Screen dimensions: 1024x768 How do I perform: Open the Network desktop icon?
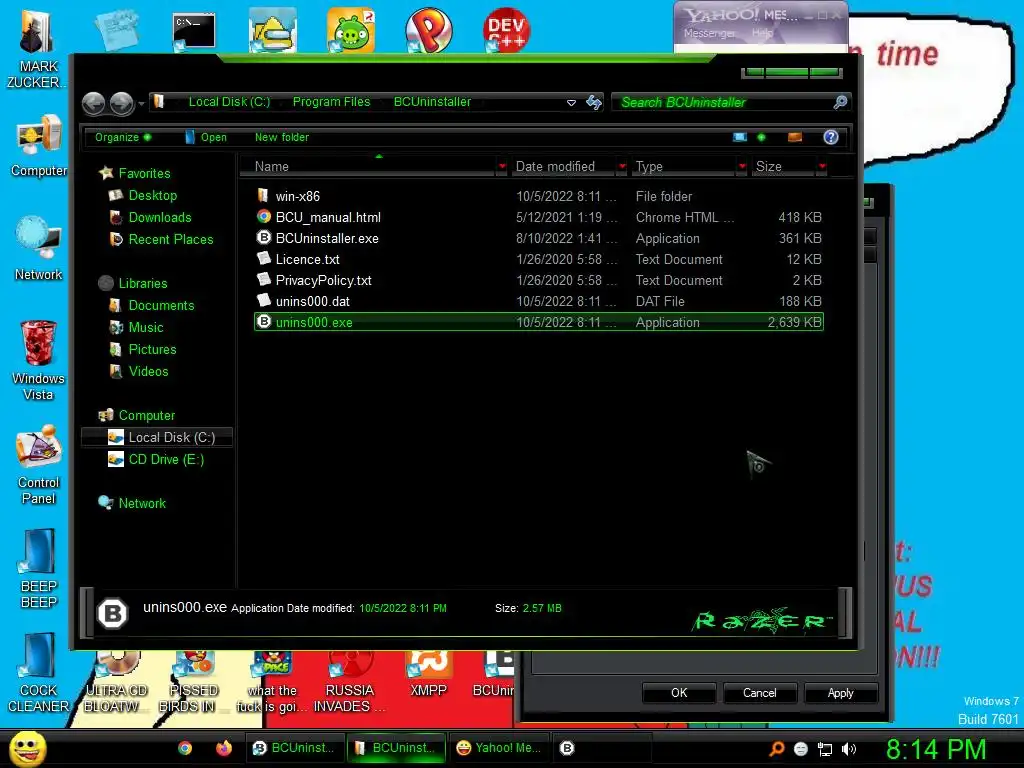(39, 249)
